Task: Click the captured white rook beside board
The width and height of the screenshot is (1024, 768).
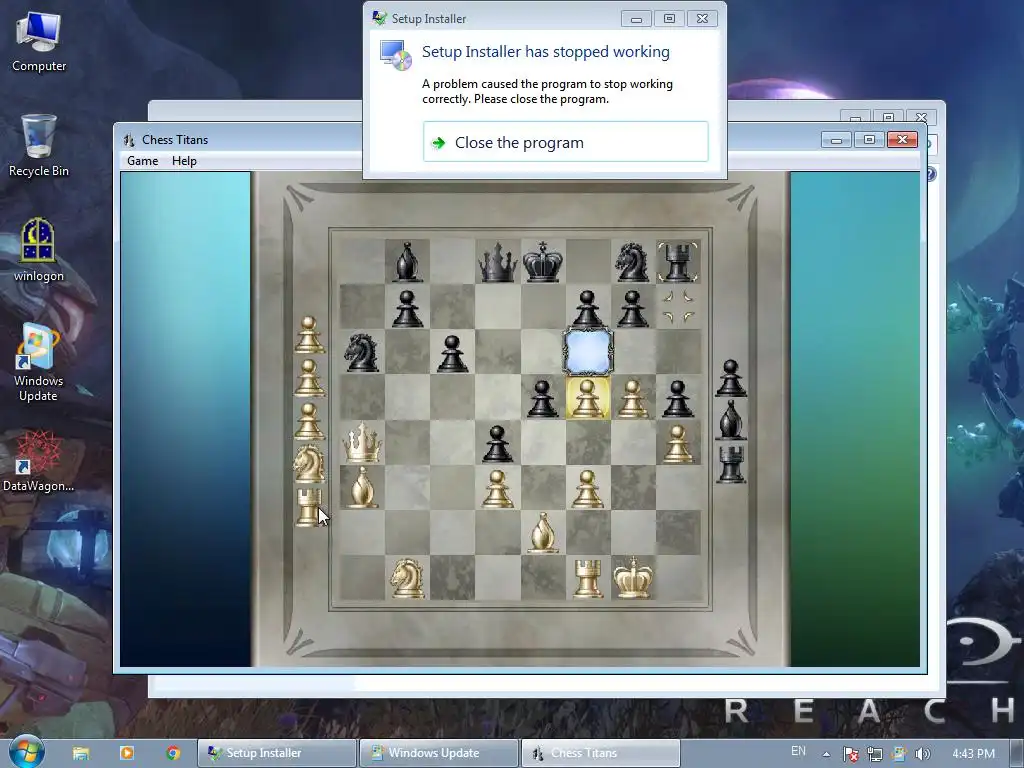Action: coord(308,507)
